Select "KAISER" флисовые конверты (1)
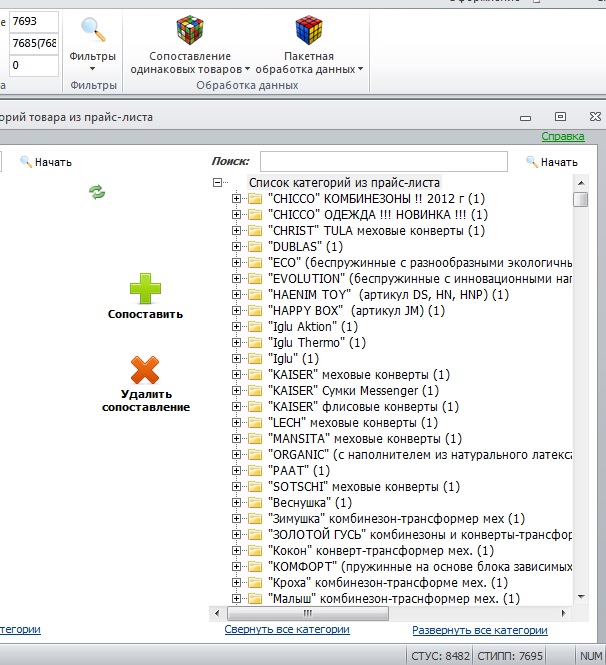The height and width of the screenshot is (665, 606). click(x=363, y=407)
